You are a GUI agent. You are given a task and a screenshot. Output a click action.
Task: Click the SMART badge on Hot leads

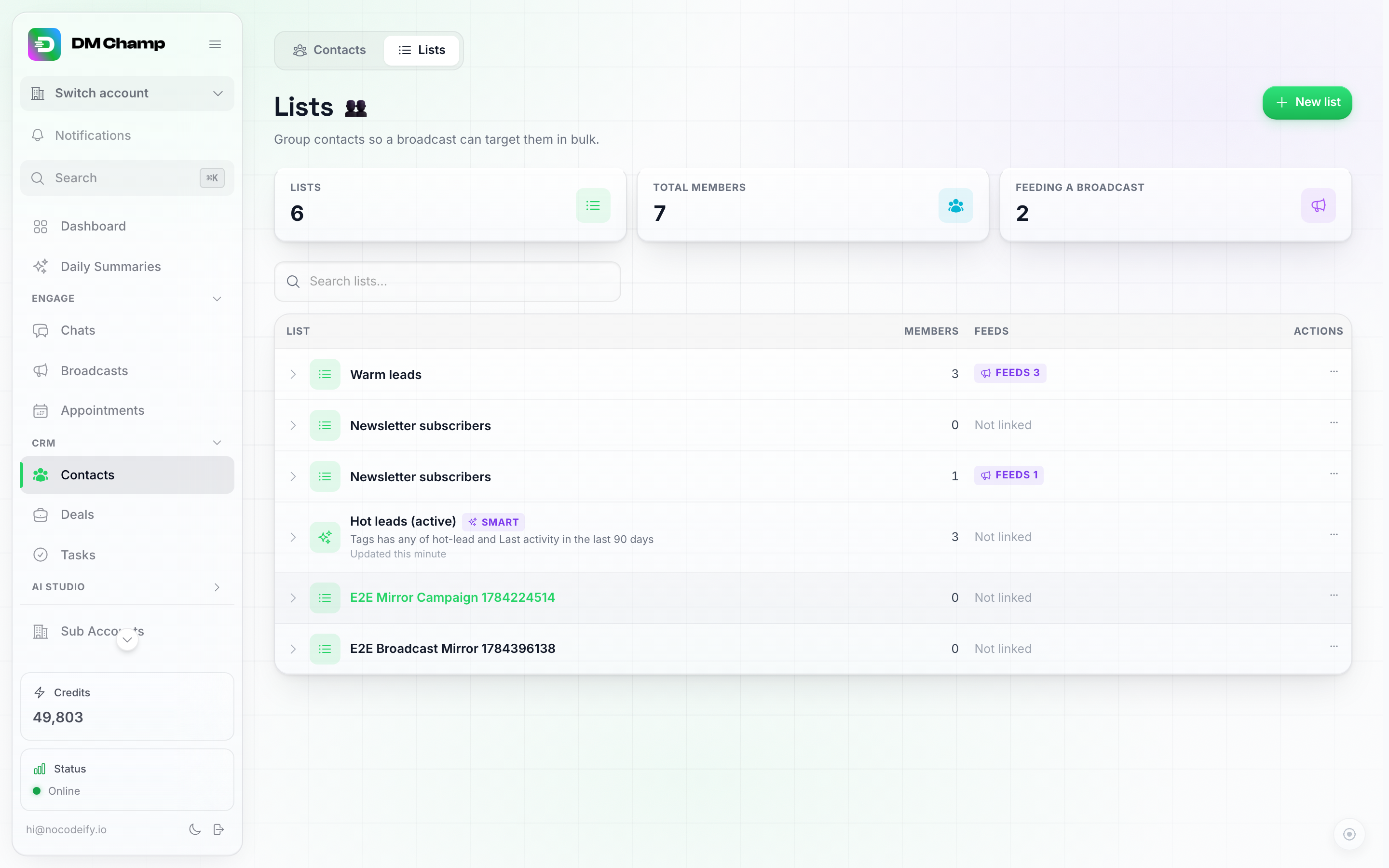(493, 522)
